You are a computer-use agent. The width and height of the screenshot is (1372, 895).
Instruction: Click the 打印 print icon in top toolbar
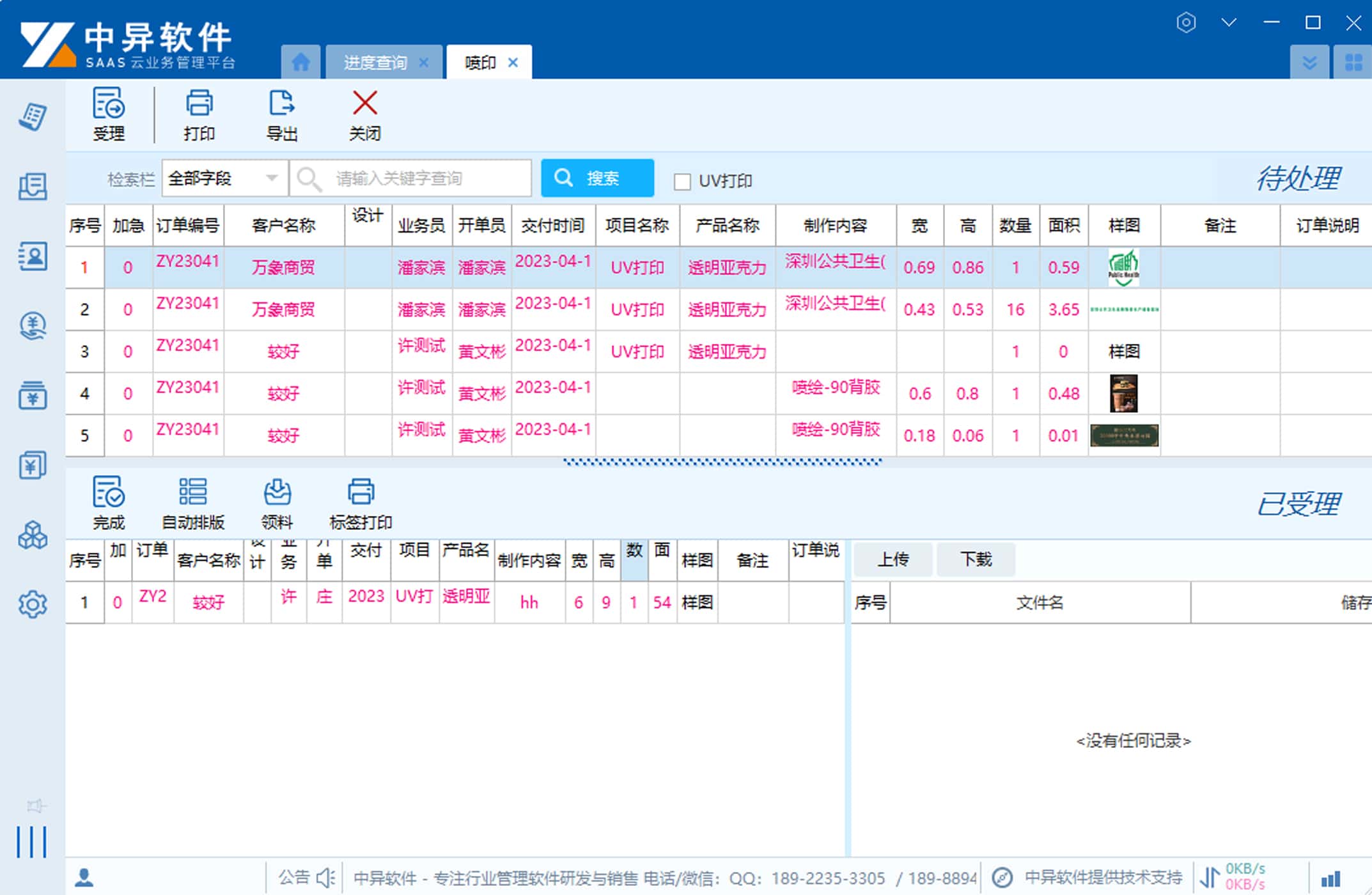199,104
